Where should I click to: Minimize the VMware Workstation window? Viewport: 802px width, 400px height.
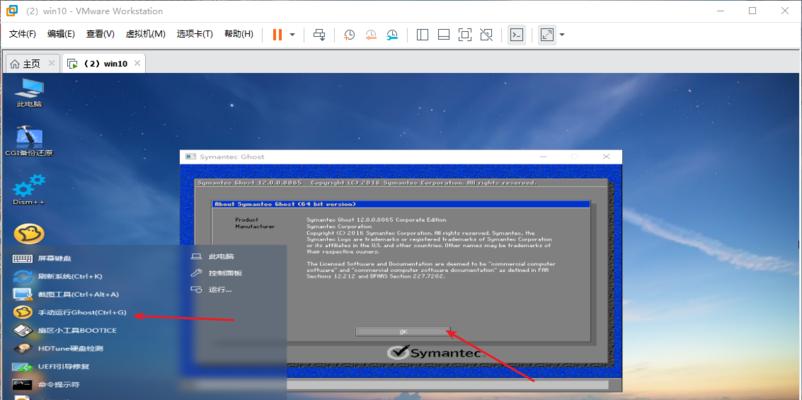click(720, 11)
